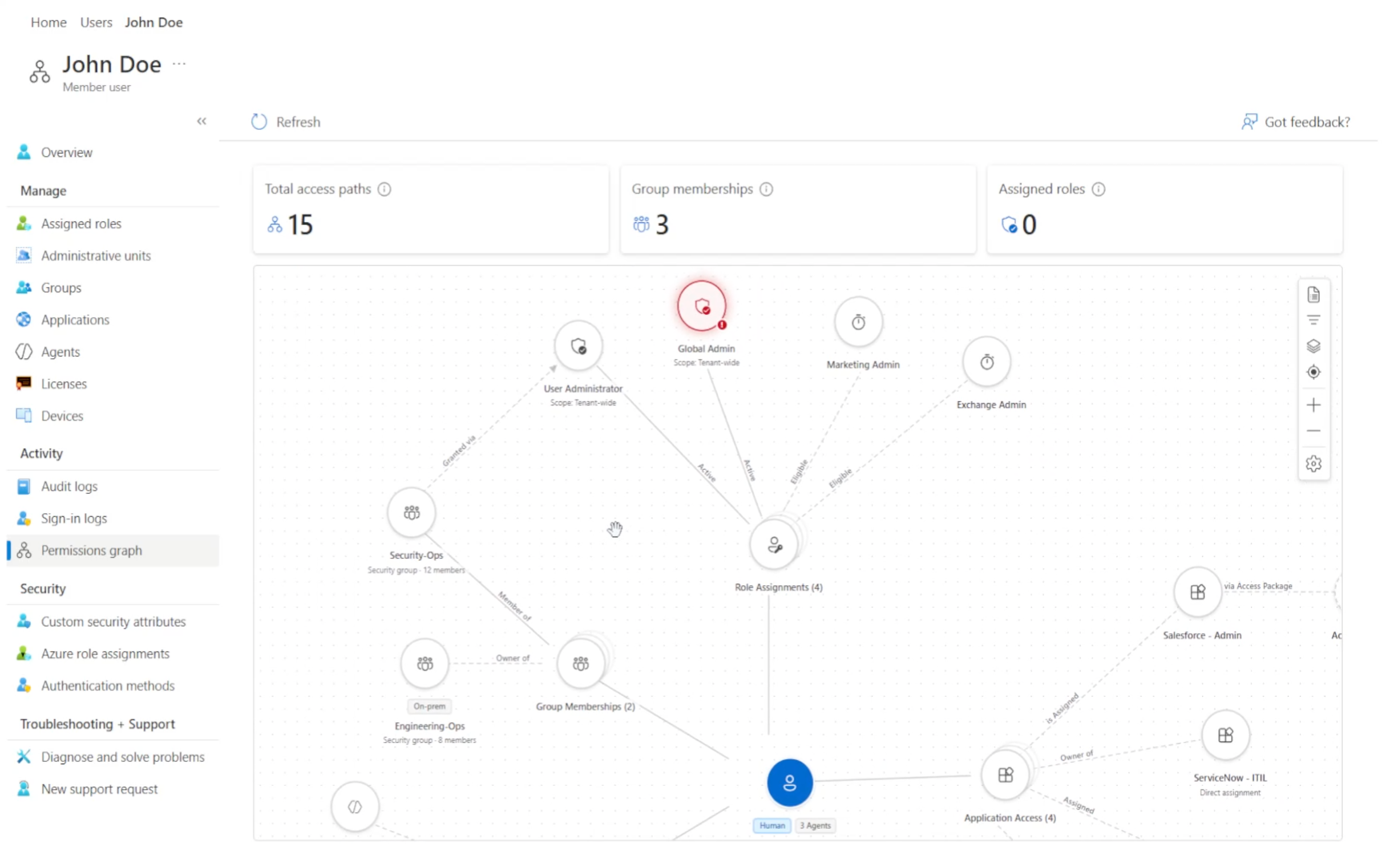The image size is (1386, 868).
Task: Click 'Direct assignment' text under ServiceNow
Action: coord(1229,793)
